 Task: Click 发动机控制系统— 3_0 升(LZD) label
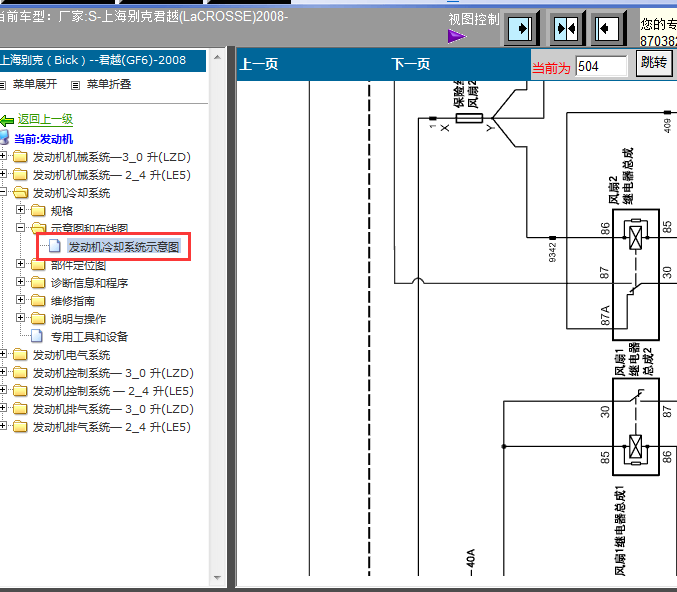point(113,374)
